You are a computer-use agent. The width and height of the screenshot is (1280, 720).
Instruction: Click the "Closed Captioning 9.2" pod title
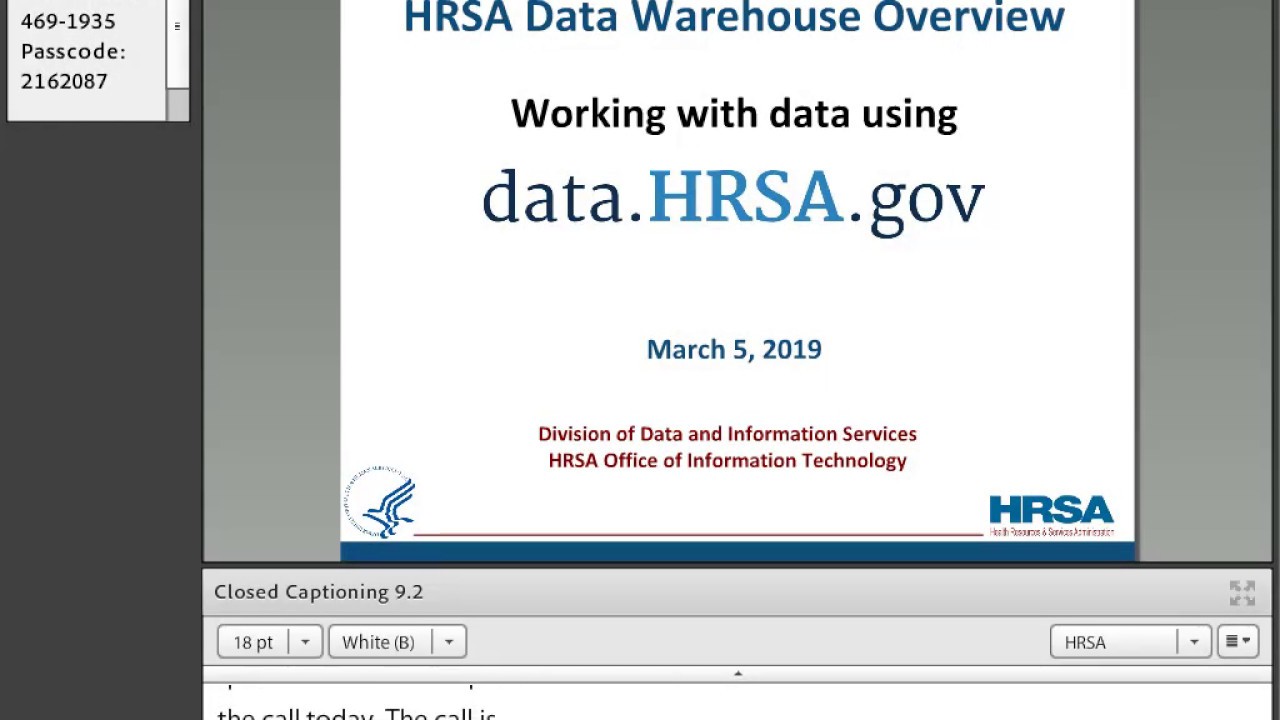(x=318, y=592)
